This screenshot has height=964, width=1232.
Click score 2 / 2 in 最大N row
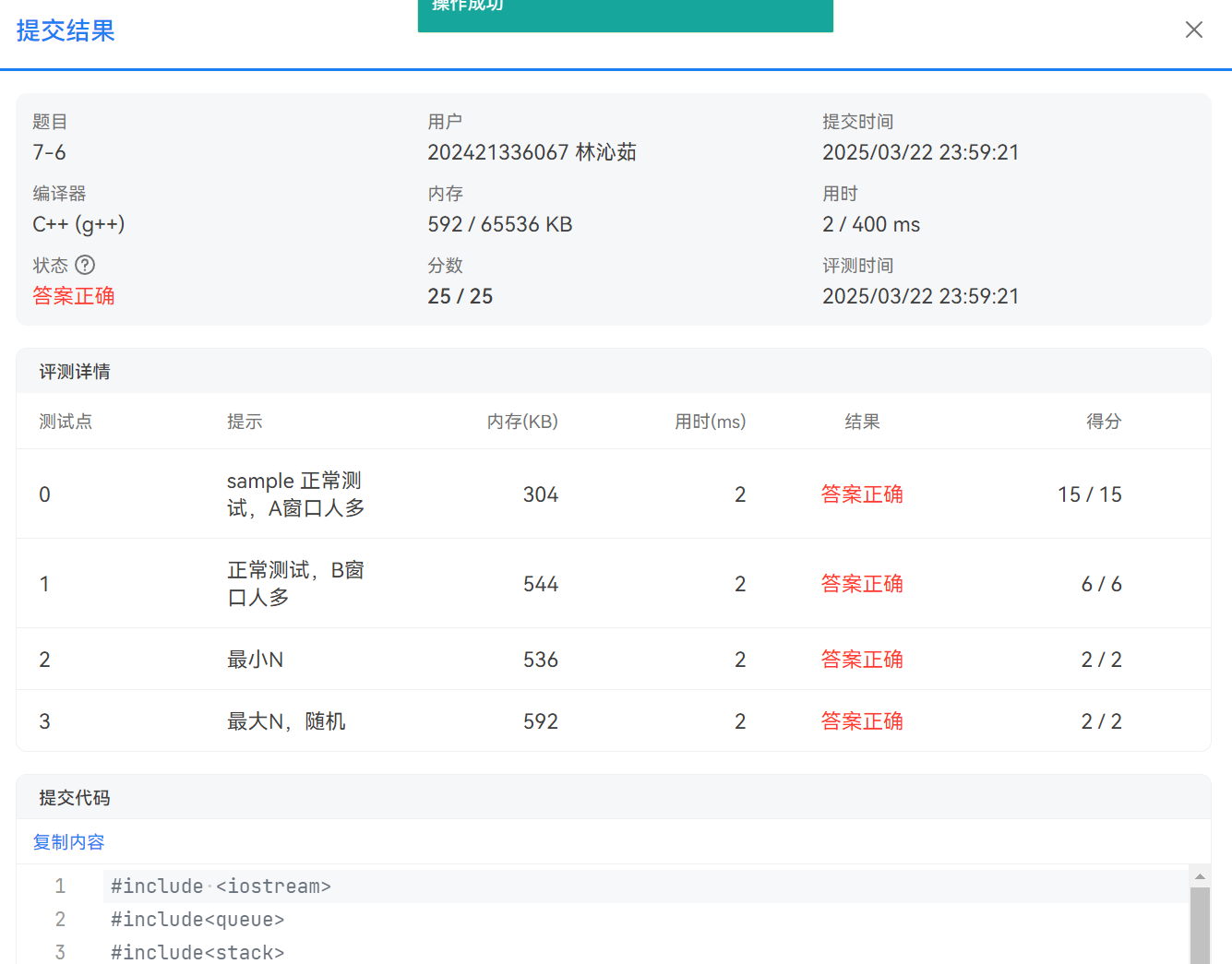(1101, 721)
